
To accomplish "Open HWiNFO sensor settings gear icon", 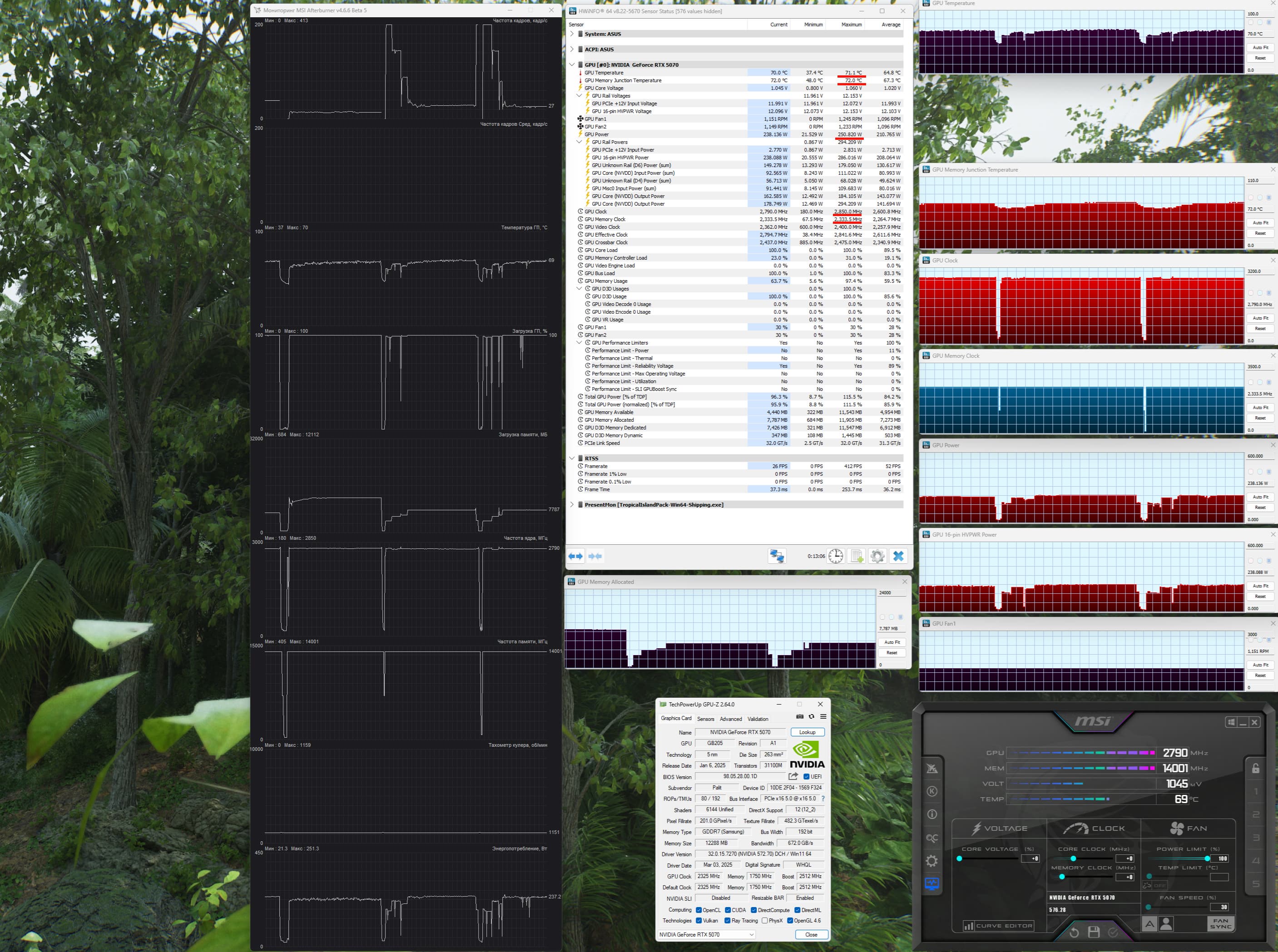I will click(x=877, y=556).
